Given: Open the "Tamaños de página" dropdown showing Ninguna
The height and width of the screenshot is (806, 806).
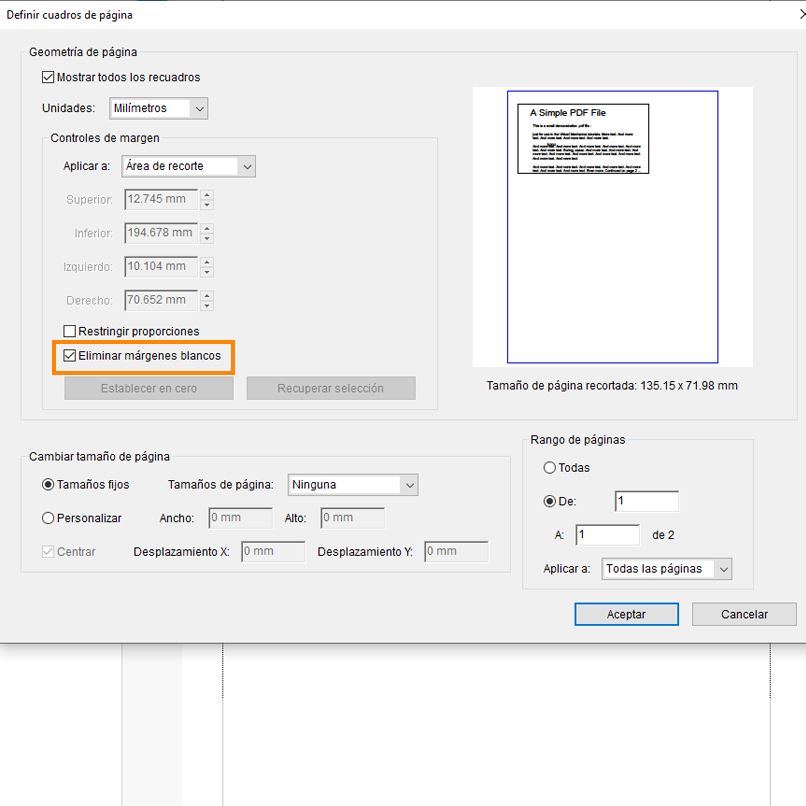Looking at the screenshot, I should 353,484.
